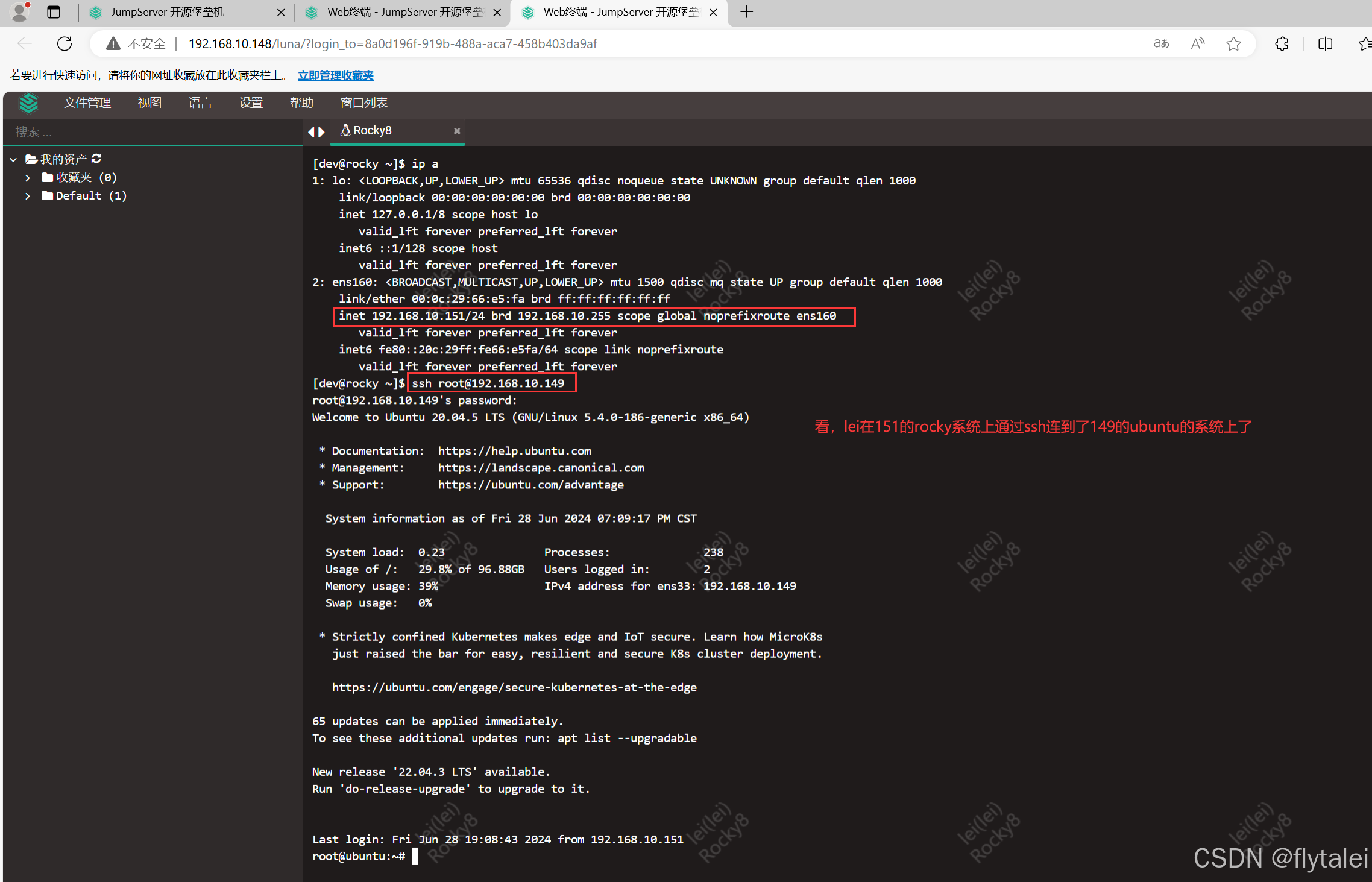This screenshot has width=1372, height=882.
Task: Click the JumpServer logo icon
Action: [x=28, y=103]
